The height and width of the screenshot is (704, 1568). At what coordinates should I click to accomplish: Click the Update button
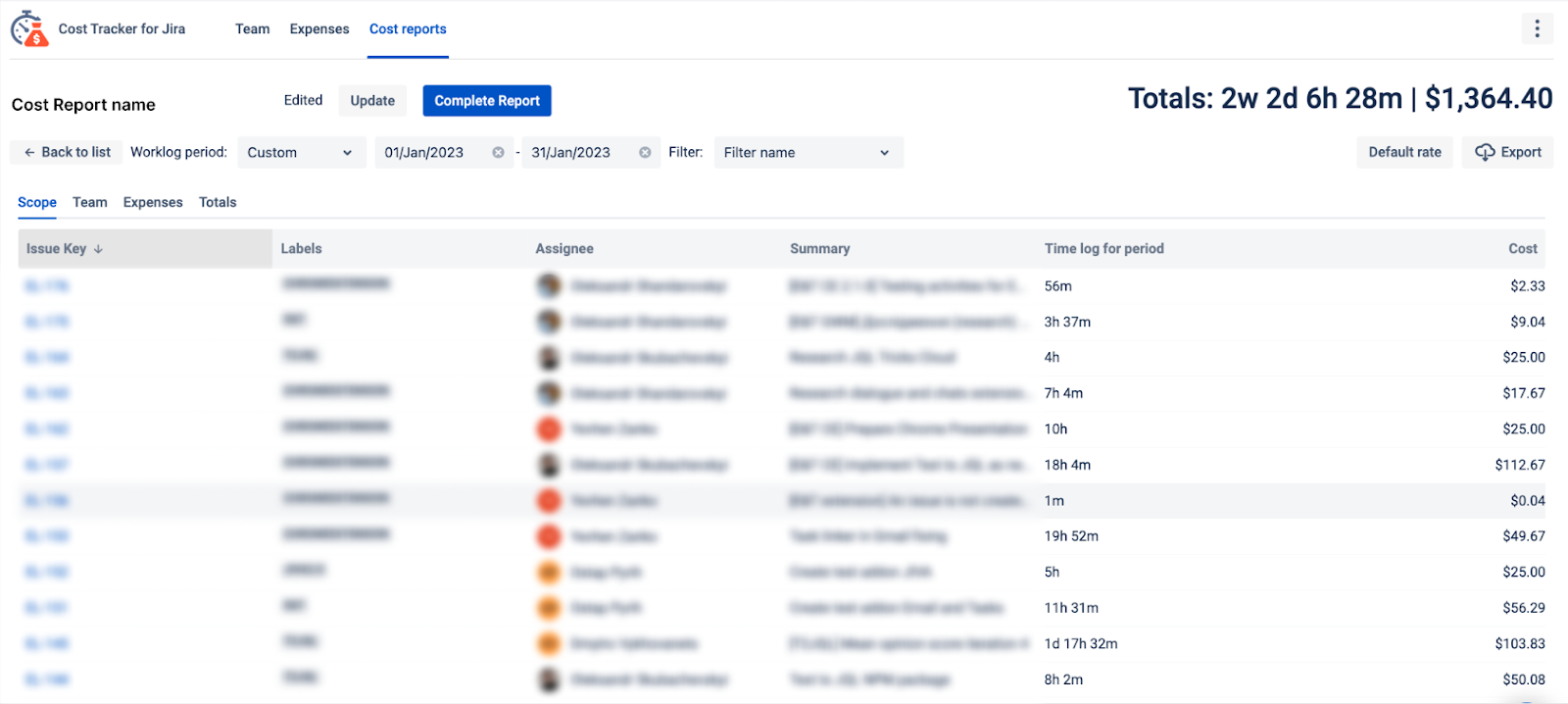click(372, 101)
